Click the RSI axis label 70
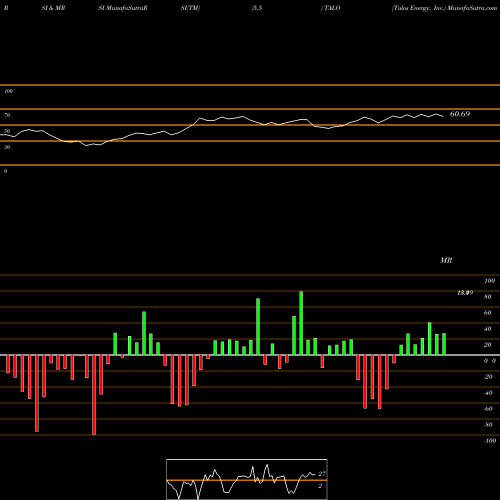Image resolution: width=500 pixels, height=500 pixels. pos(7,115)
